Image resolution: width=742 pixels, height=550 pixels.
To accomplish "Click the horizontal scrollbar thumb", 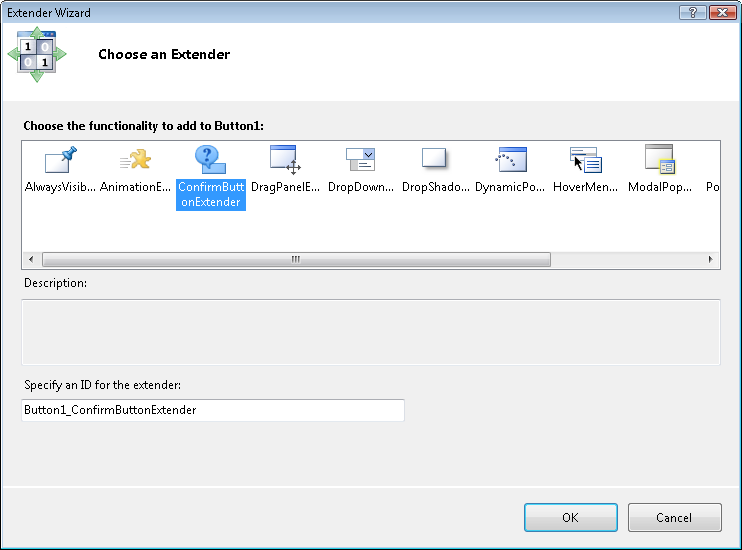I will pyautogui.click(x=296, y=259).
